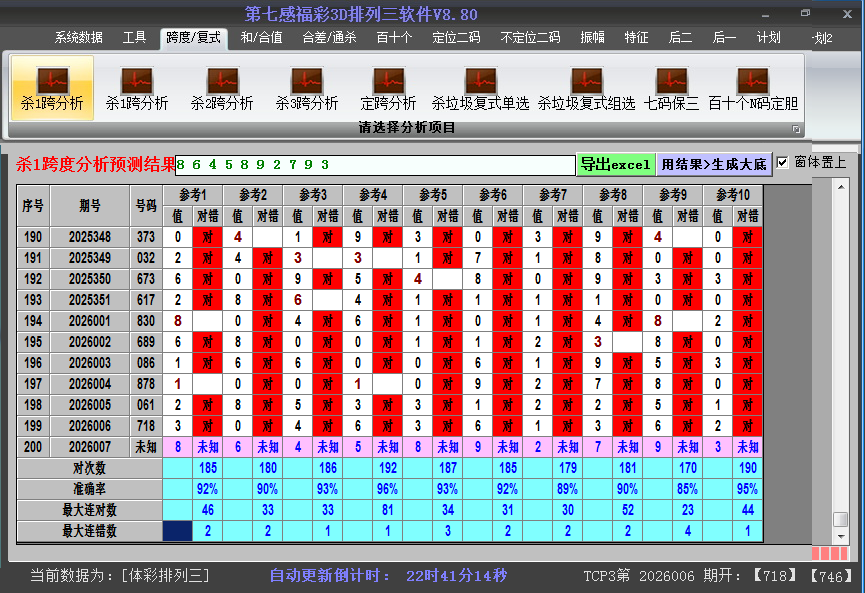Image resolution: width=865 pixels, height=593 pixels.
Task: Click the vertical scrollbar thumb
Action: 841,519
